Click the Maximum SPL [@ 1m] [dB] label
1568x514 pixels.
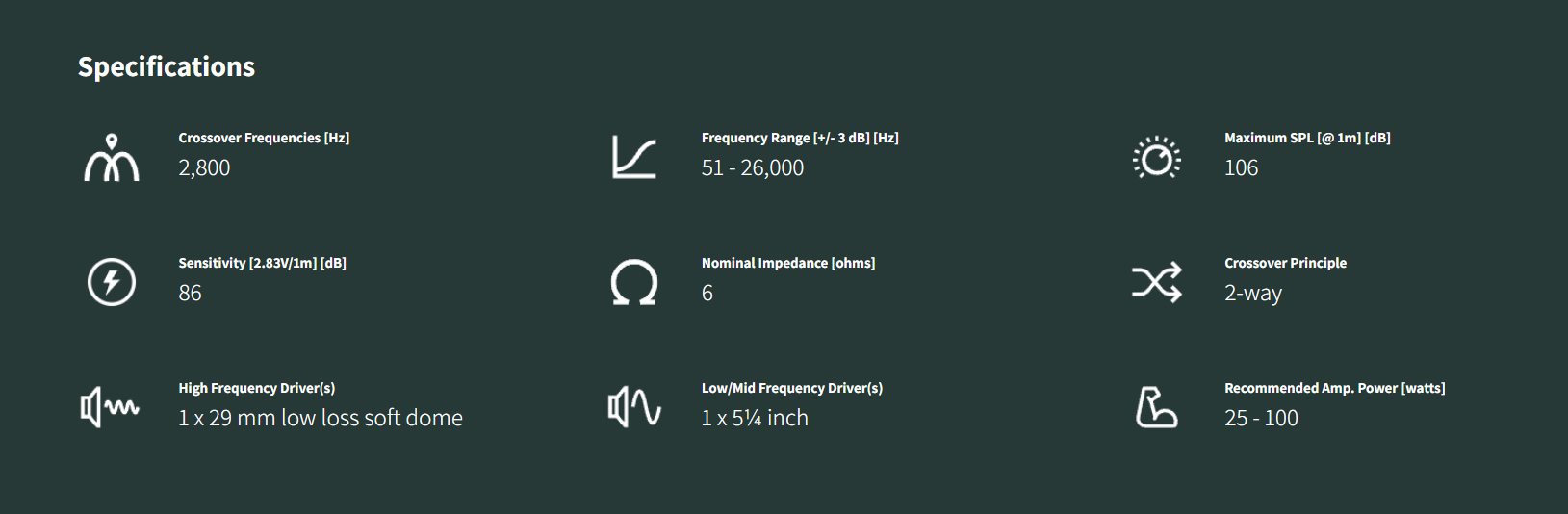click(1307, 138)
